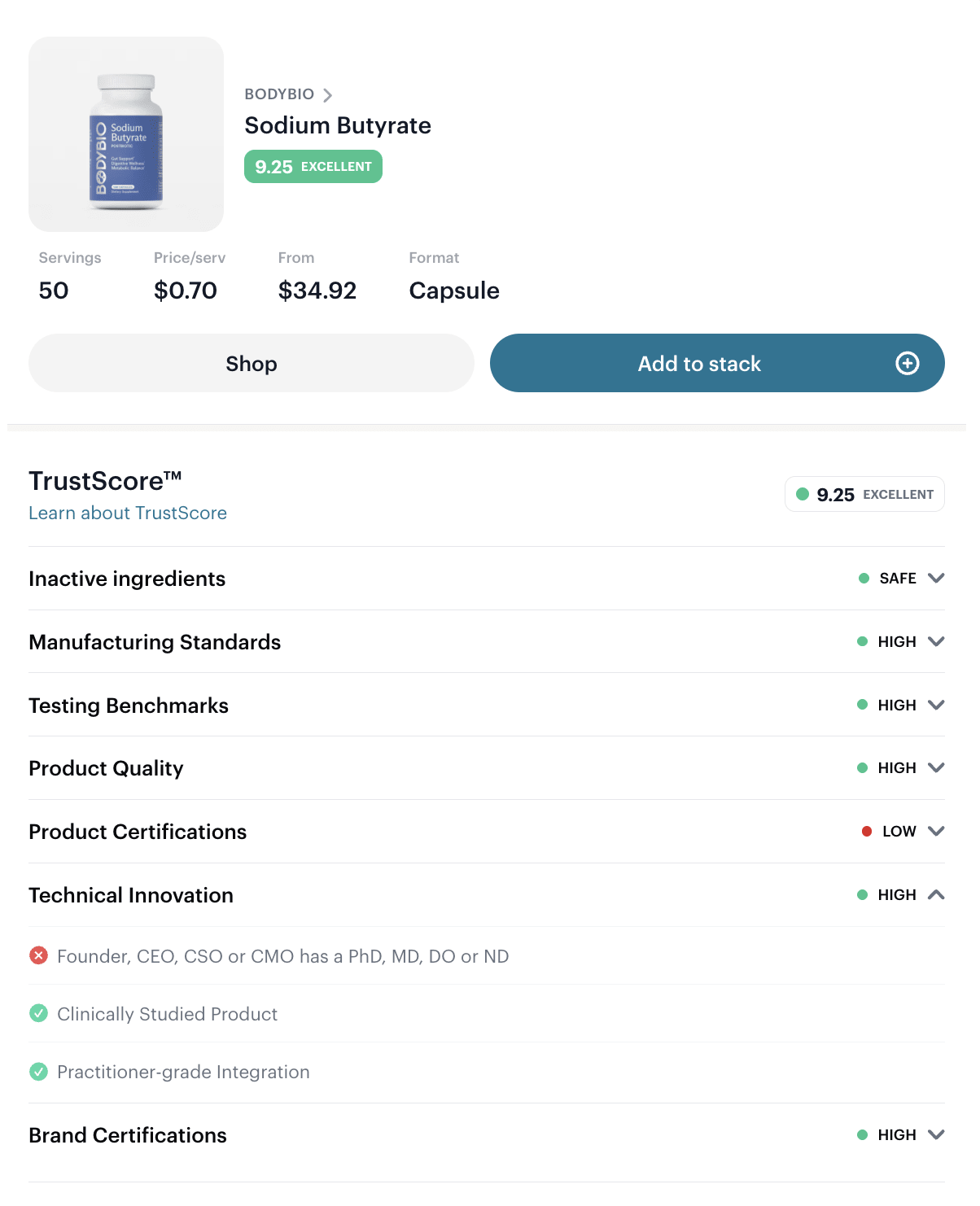This screenshot has height=1206, width=980.
Task: Click the chevron arrow next to BODYBIO
Action: (x=327, y=95)
